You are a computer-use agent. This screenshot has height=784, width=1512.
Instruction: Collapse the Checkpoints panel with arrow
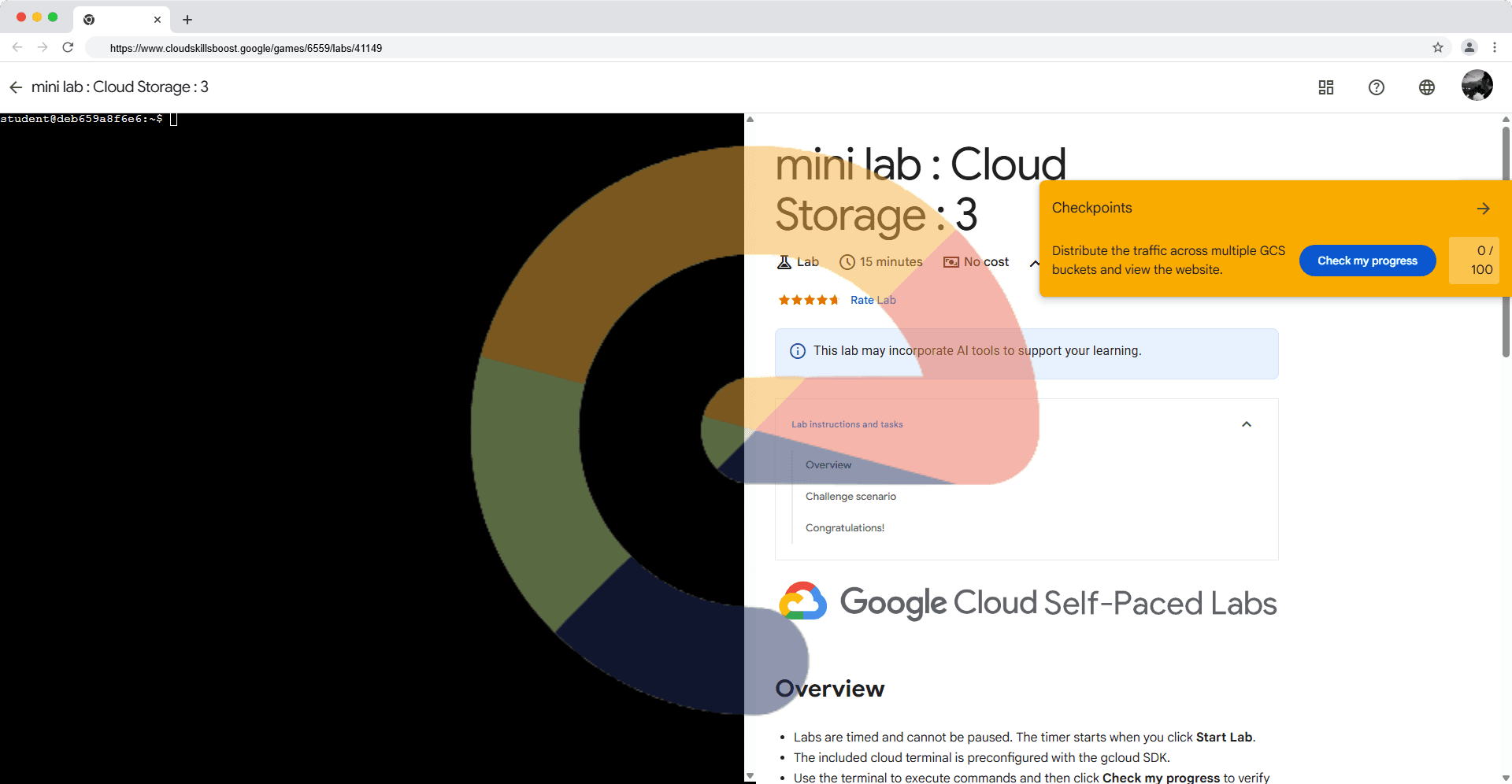pyautogui.click(x=1483, y=209)
